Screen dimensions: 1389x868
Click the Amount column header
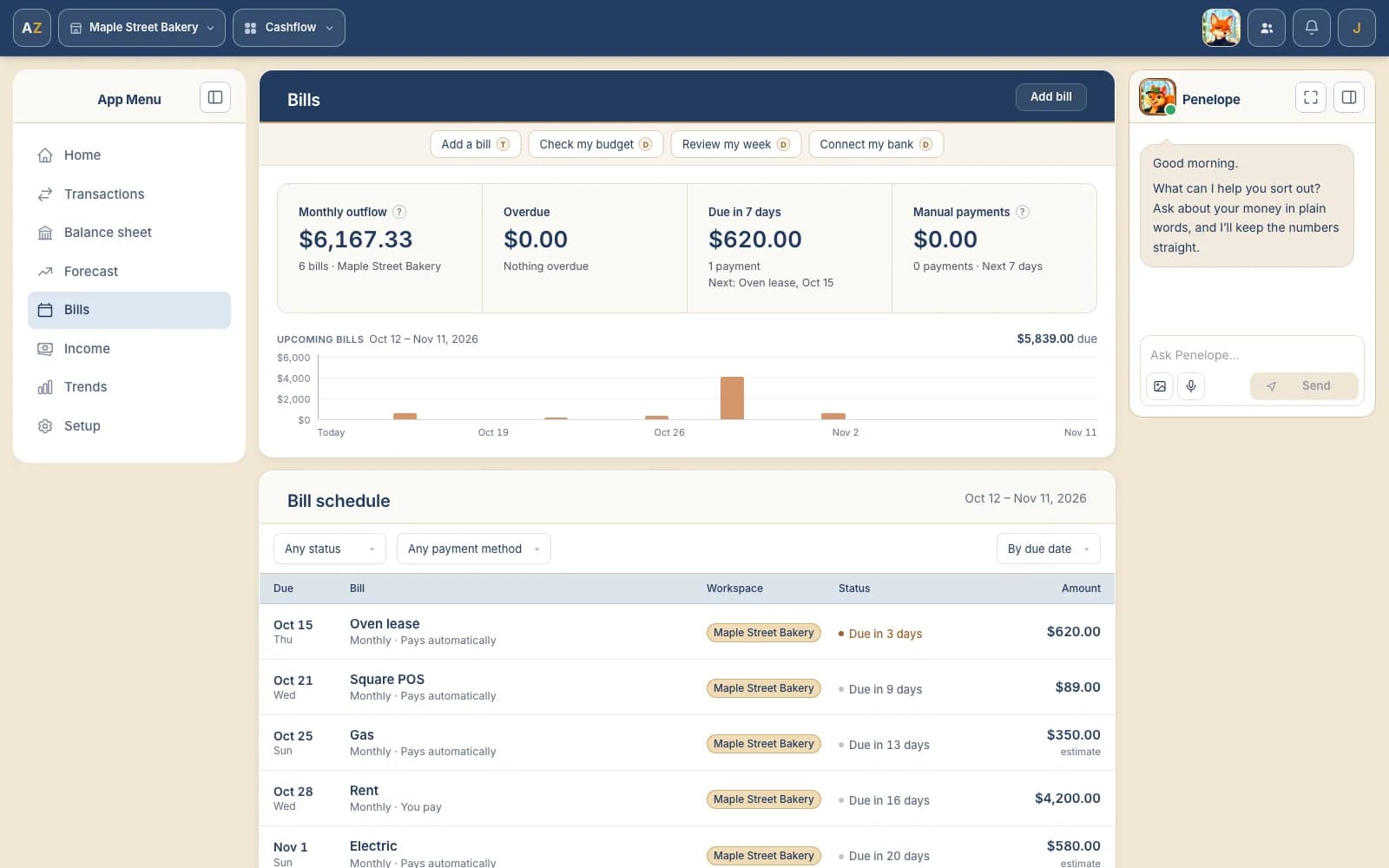(x=1081, y=589)
